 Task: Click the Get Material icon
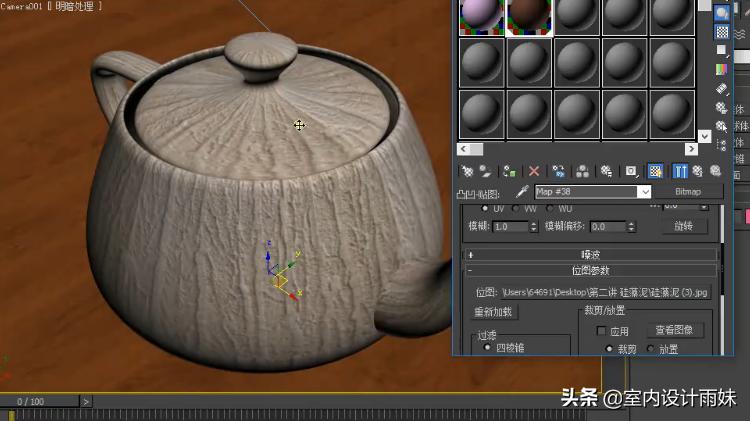467,171
